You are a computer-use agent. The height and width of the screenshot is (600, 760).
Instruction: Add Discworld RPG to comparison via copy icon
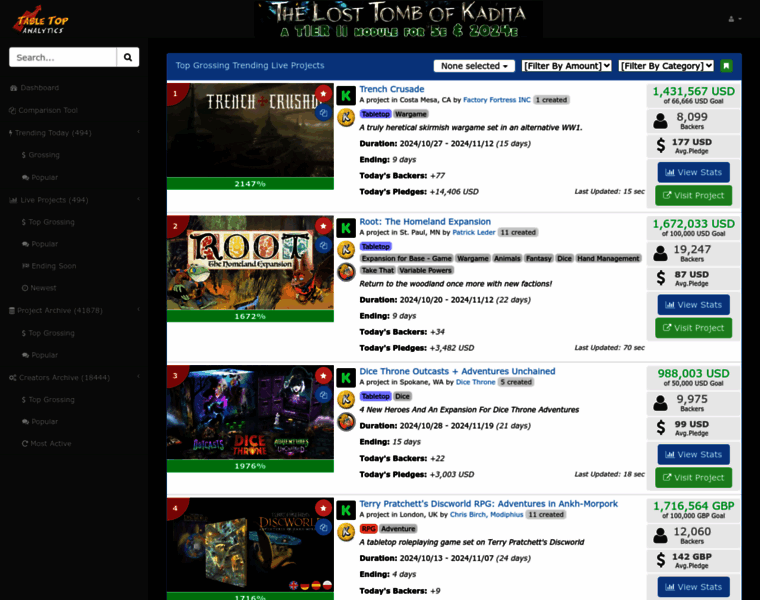pos(323,527)
